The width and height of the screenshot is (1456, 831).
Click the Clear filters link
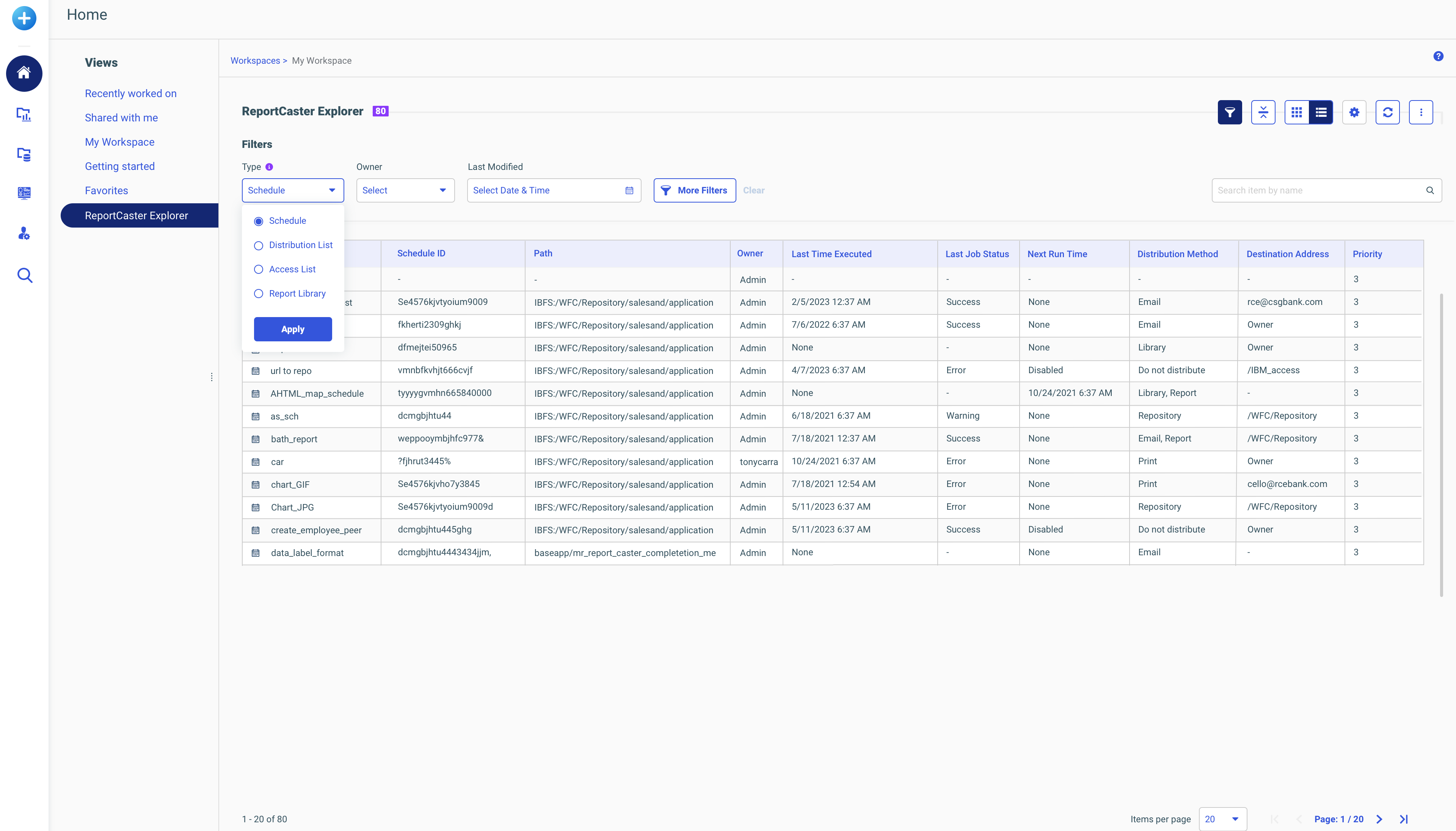(x=754, y=190)
